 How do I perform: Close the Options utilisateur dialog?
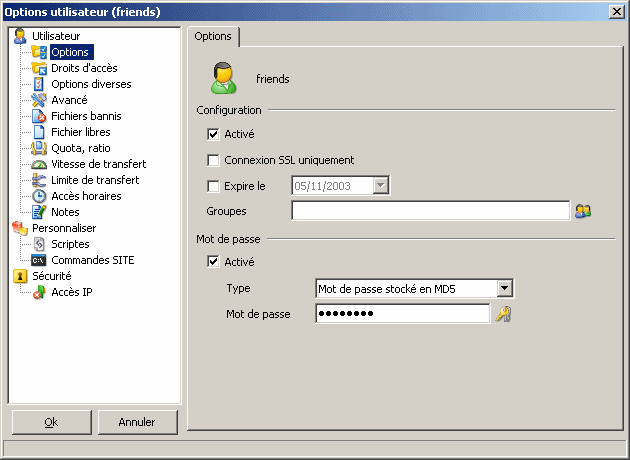[x=617, y=12]
